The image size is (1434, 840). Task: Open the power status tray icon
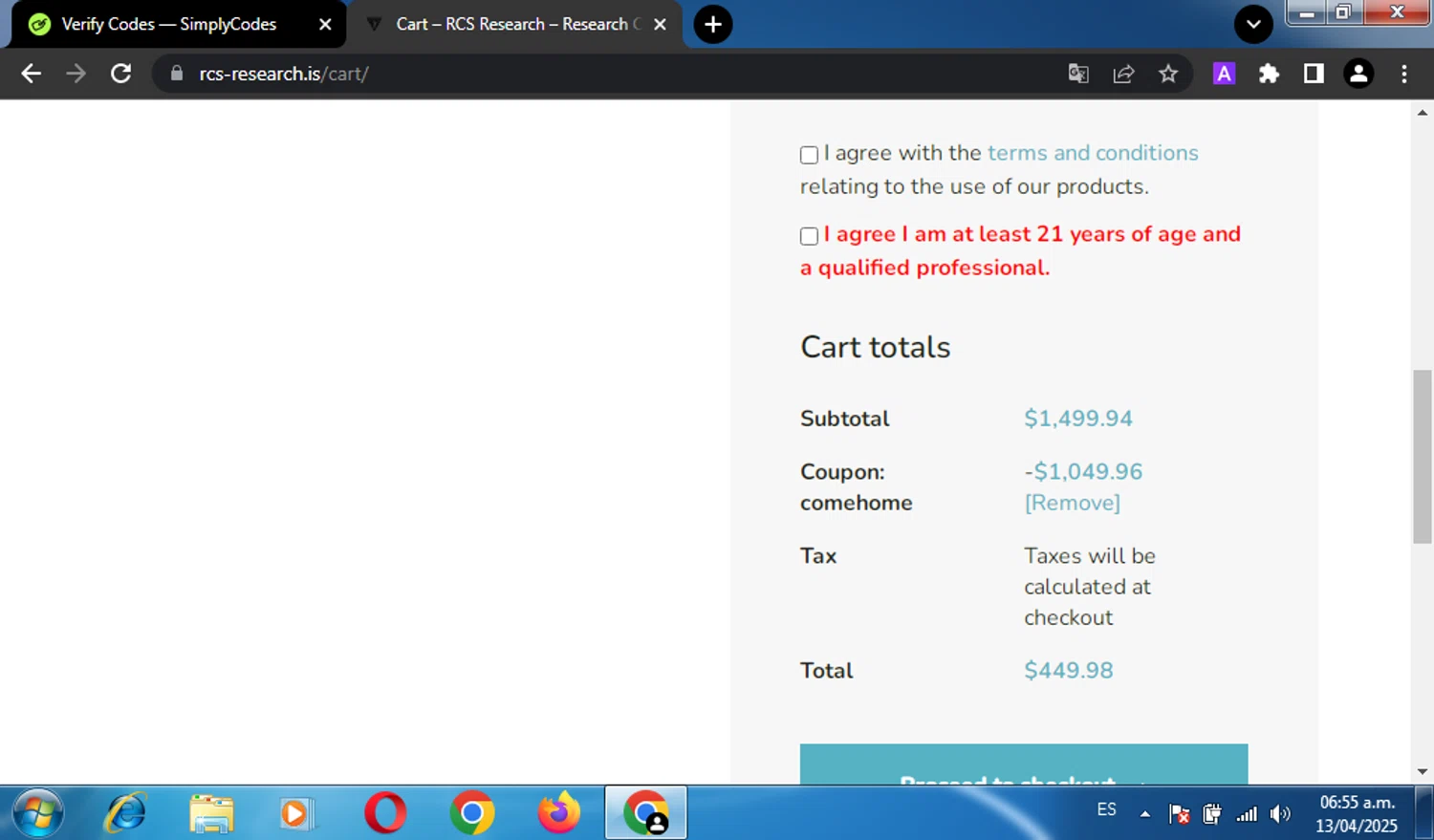click(1212, 814)
